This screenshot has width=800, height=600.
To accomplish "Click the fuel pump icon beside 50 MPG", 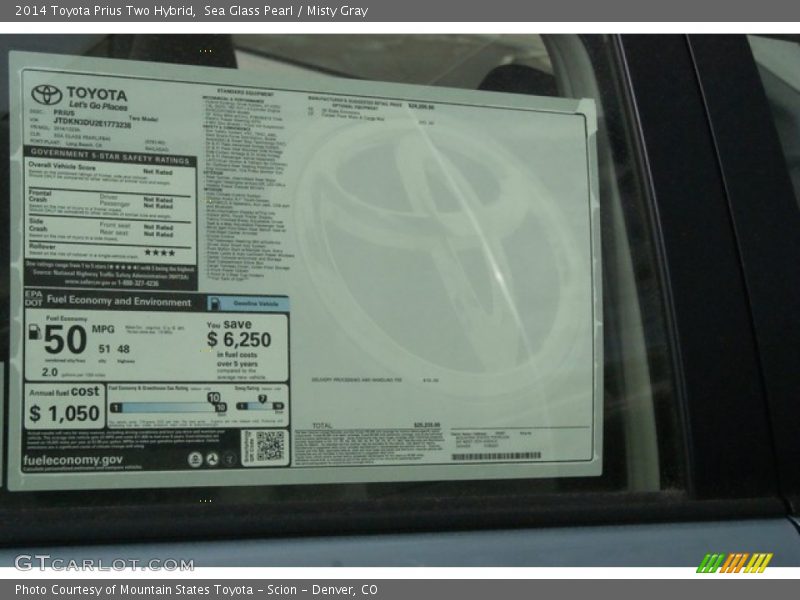I will pyautogui.click(x=34, y=333).
